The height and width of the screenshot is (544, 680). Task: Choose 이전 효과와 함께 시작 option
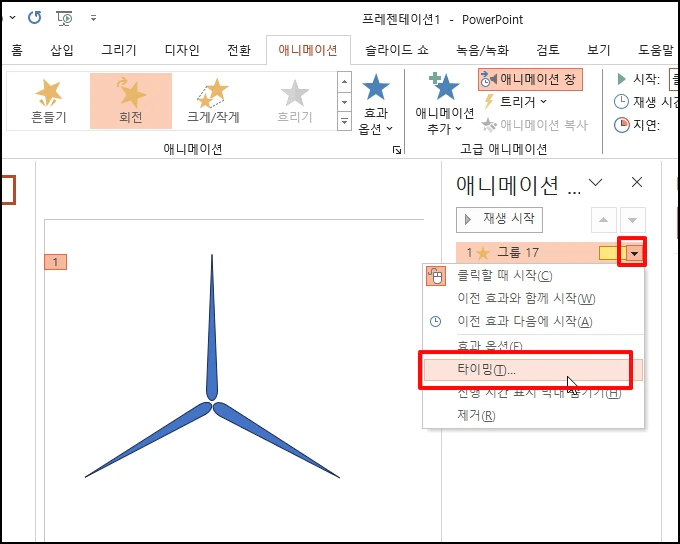coord(533,298)
